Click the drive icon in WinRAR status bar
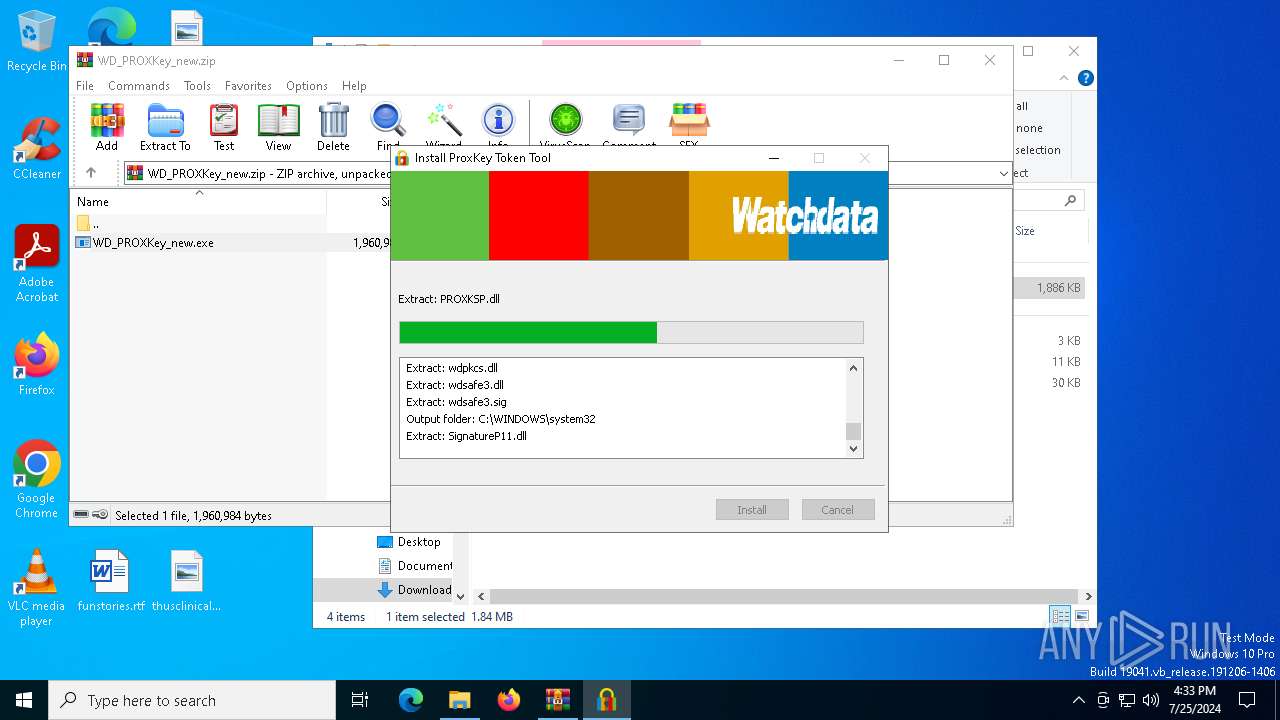This screenshot has height=720, width=1280. (81, 515)
